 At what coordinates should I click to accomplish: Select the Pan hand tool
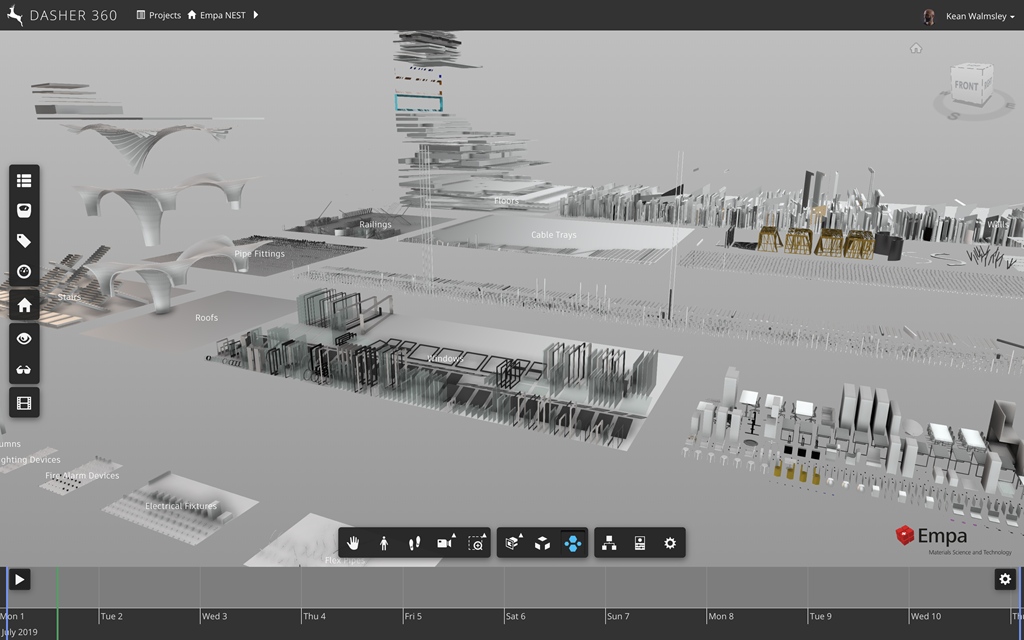353,543
